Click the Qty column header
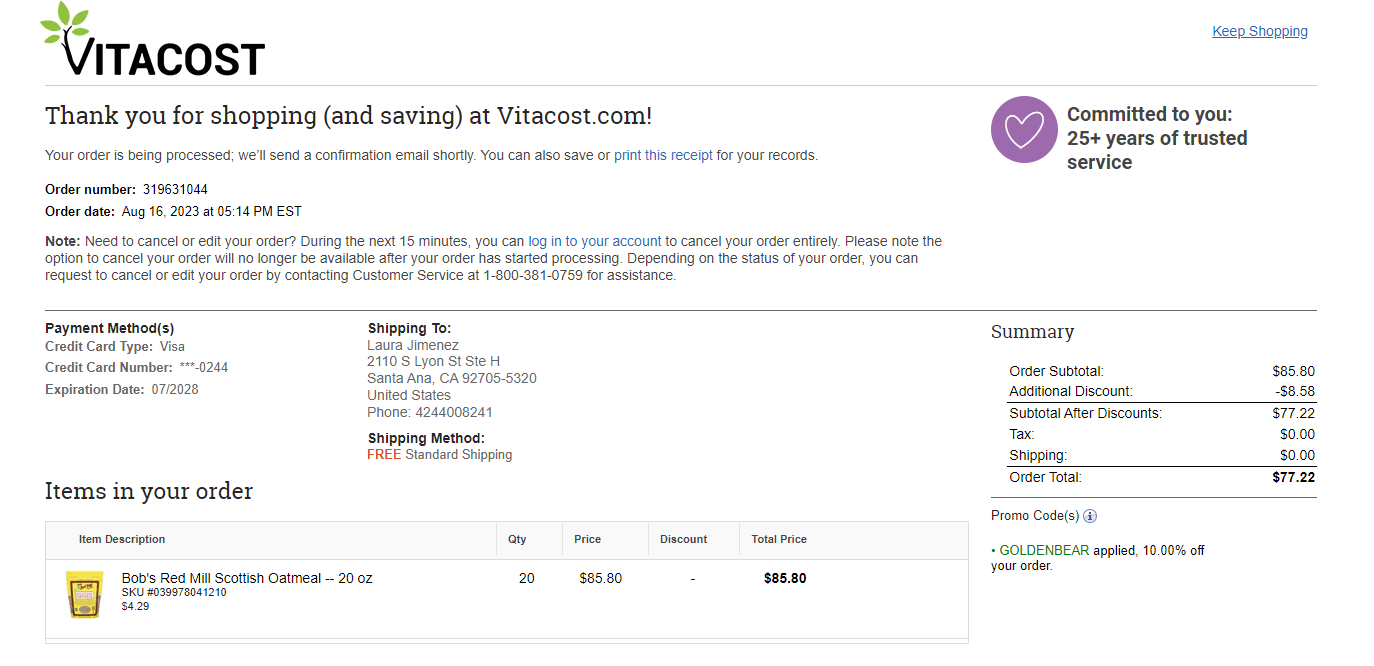The width and height of the screenshot is (1374, 666). 517,539
